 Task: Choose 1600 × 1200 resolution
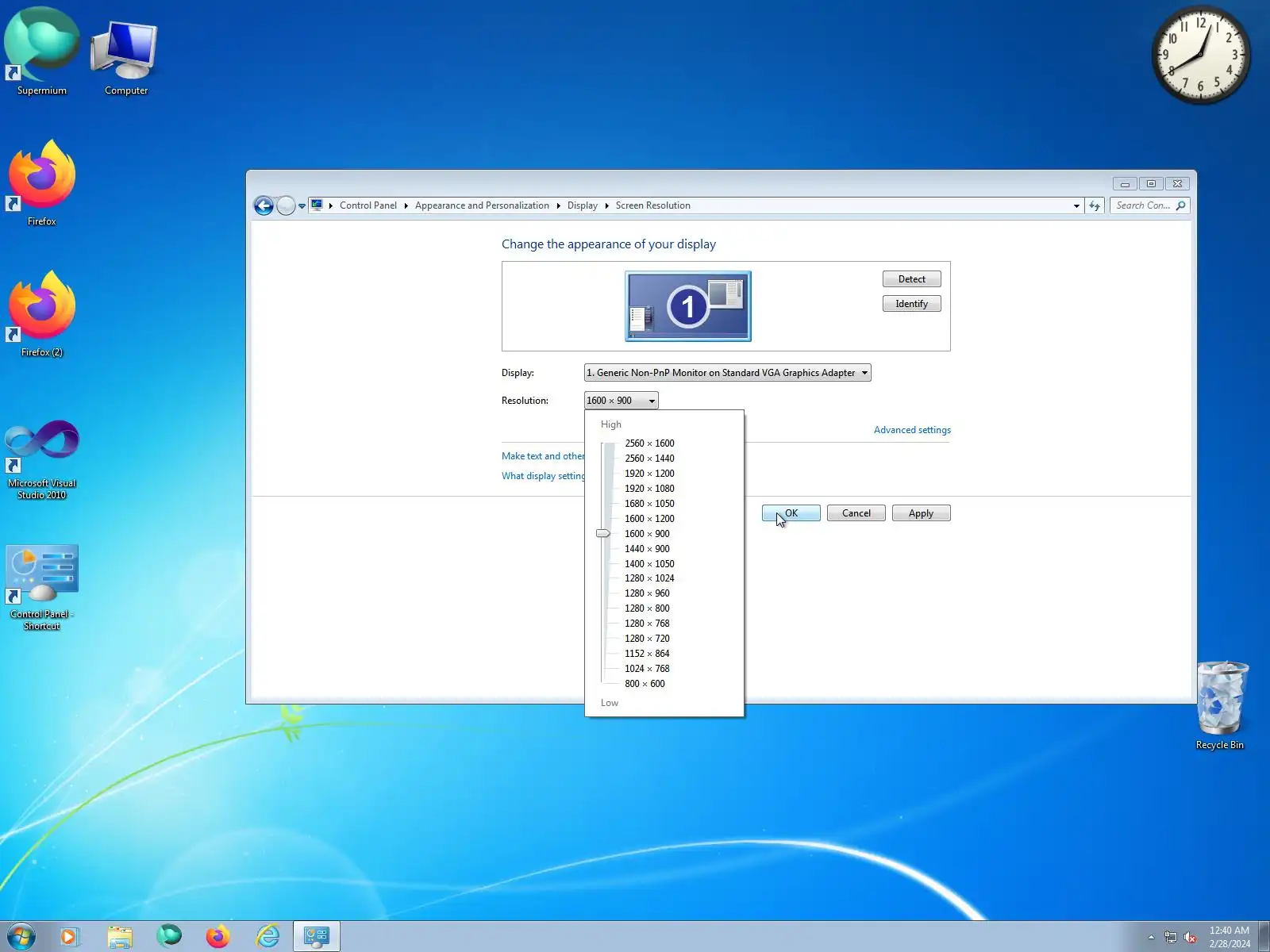click(x=649, y=519)
